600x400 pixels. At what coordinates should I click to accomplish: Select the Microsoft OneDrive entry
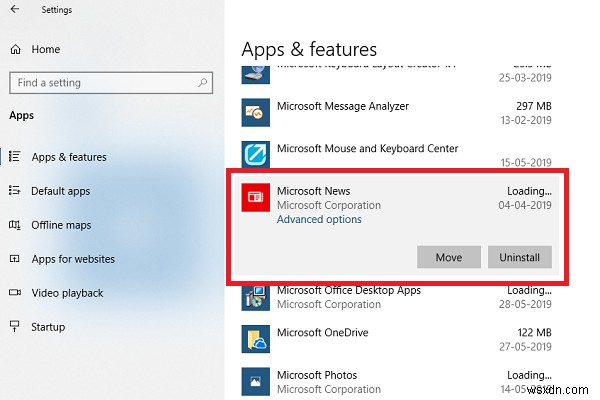click(x=323, y=333)
